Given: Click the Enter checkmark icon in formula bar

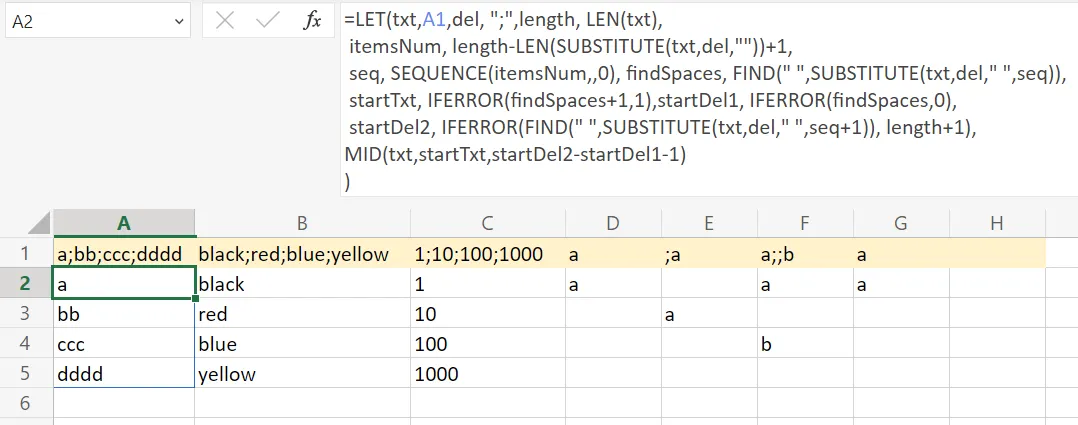Looking at the screenshot, I should 267,20.
